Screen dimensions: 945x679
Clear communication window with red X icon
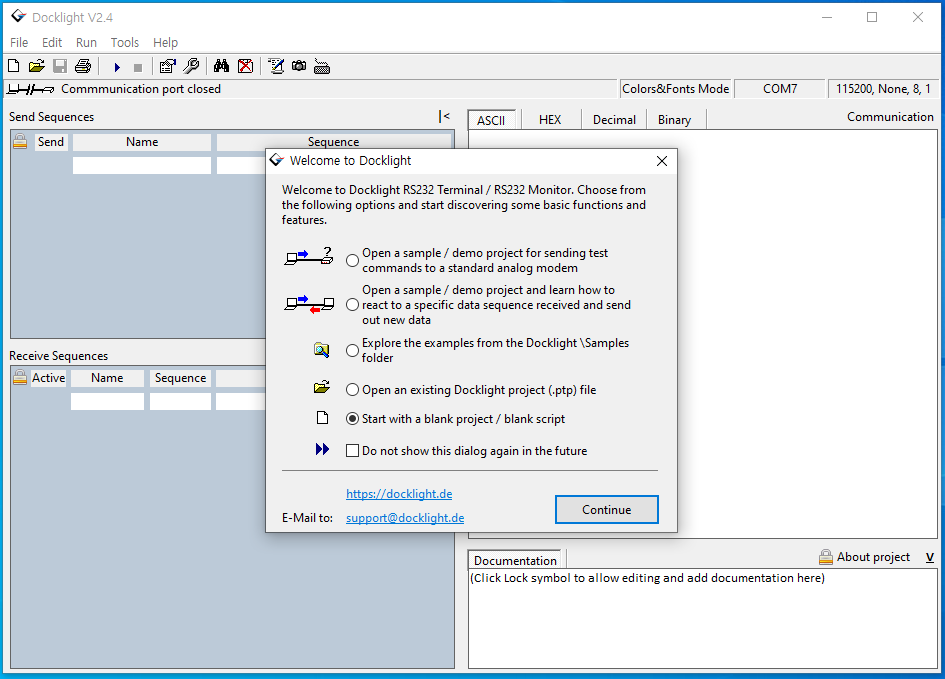[x=245, y=67]
